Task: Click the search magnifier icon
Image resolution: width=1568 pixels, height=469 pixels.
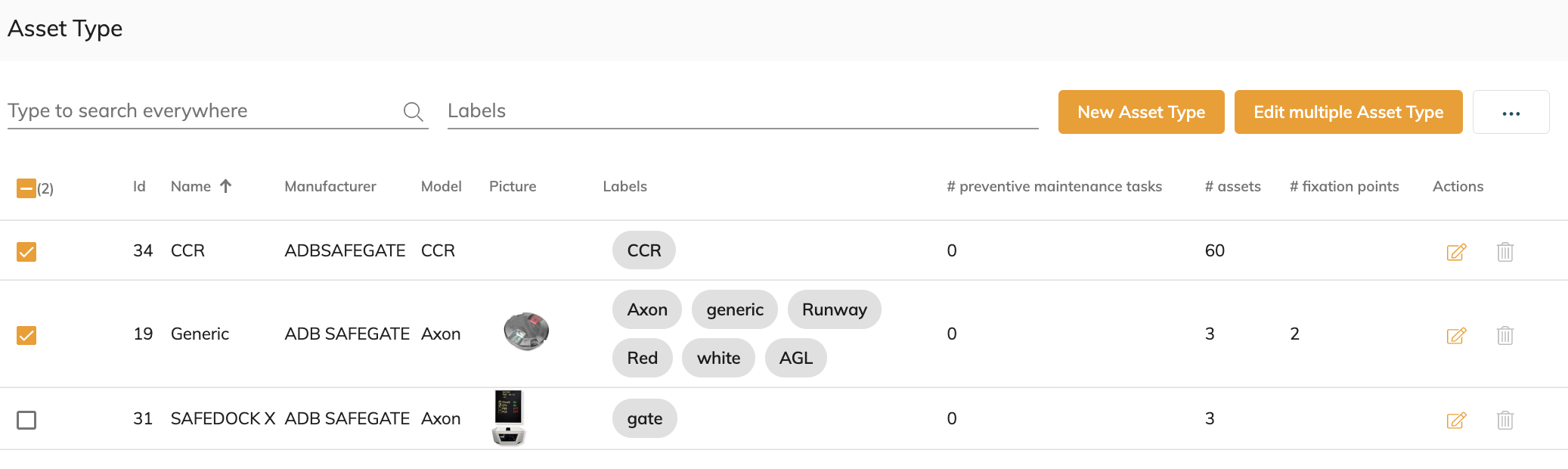Action: point(413,112)
